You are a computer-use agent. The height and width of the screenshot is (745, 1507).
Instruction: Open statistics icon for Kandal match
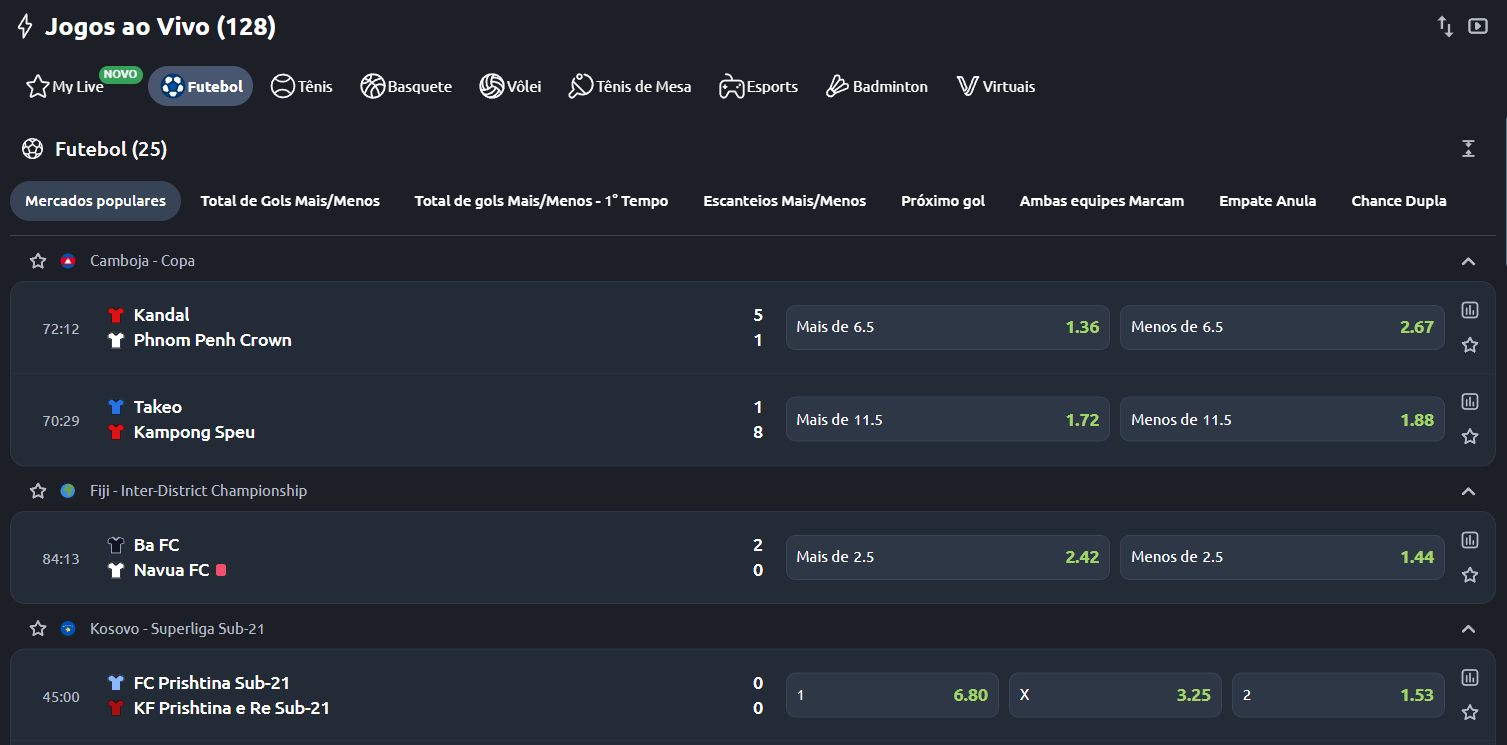coord(1469,310)
